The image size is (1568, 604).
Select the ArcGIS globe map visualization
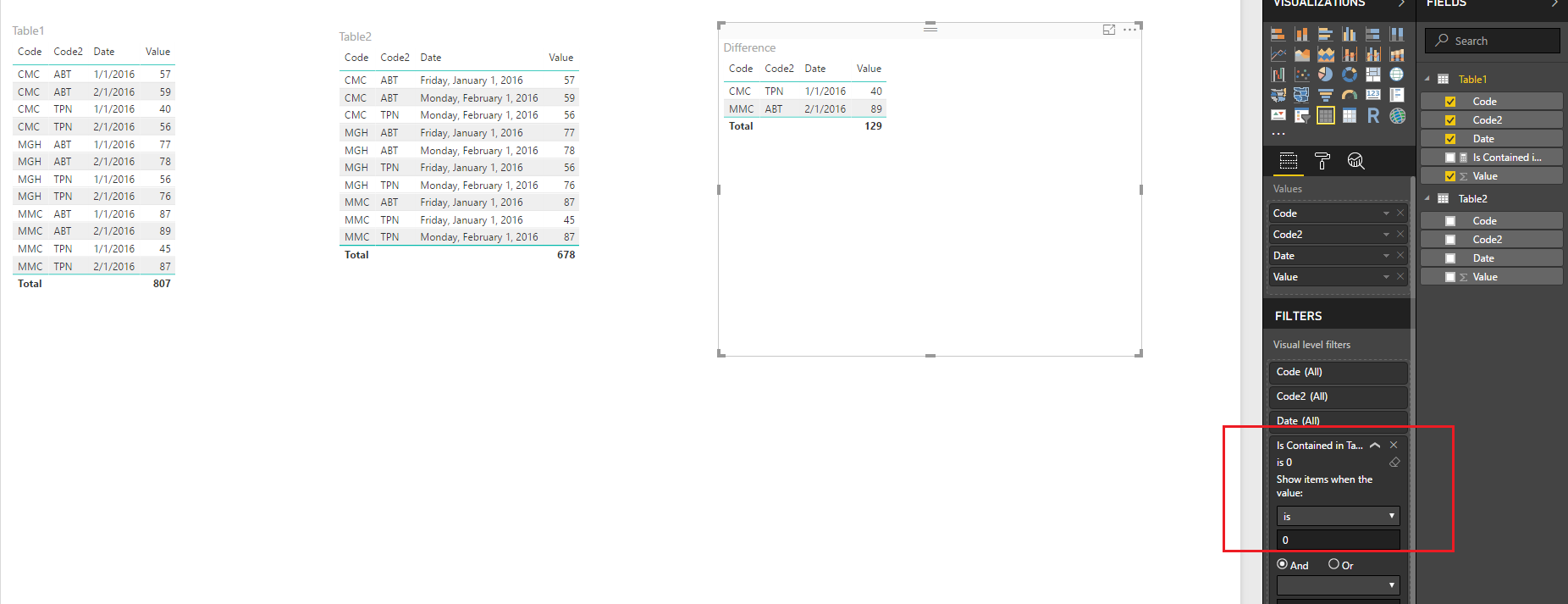tap(1397, 116)
